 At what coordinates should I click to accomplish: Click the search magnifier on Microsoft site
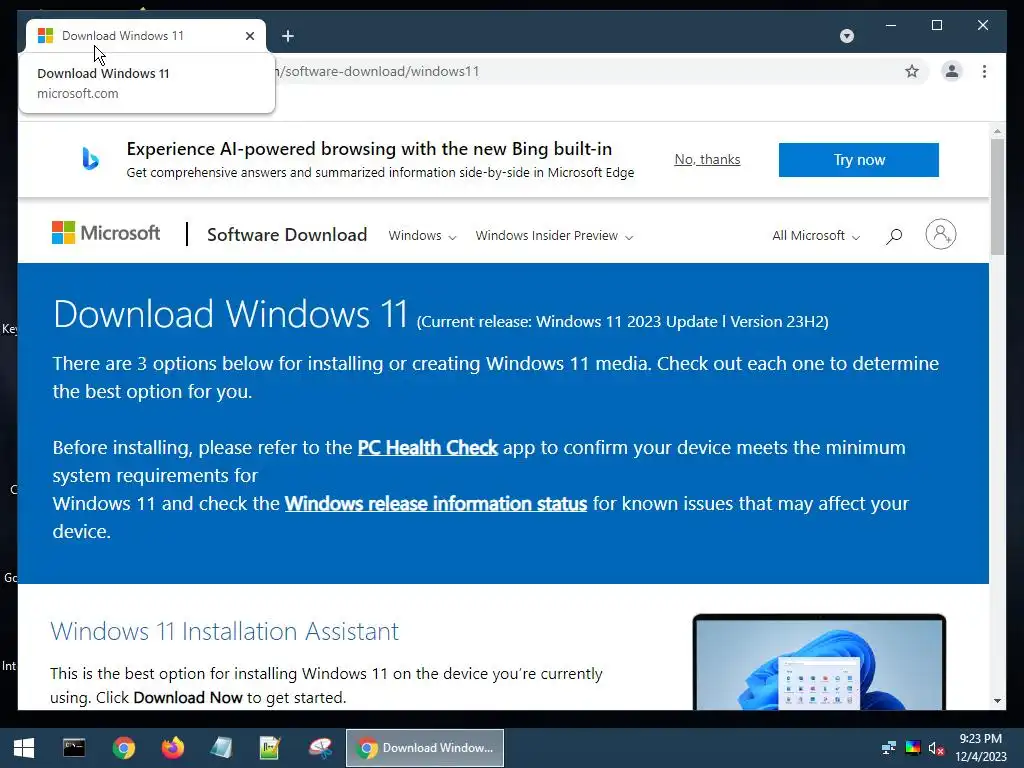[893, 236]
